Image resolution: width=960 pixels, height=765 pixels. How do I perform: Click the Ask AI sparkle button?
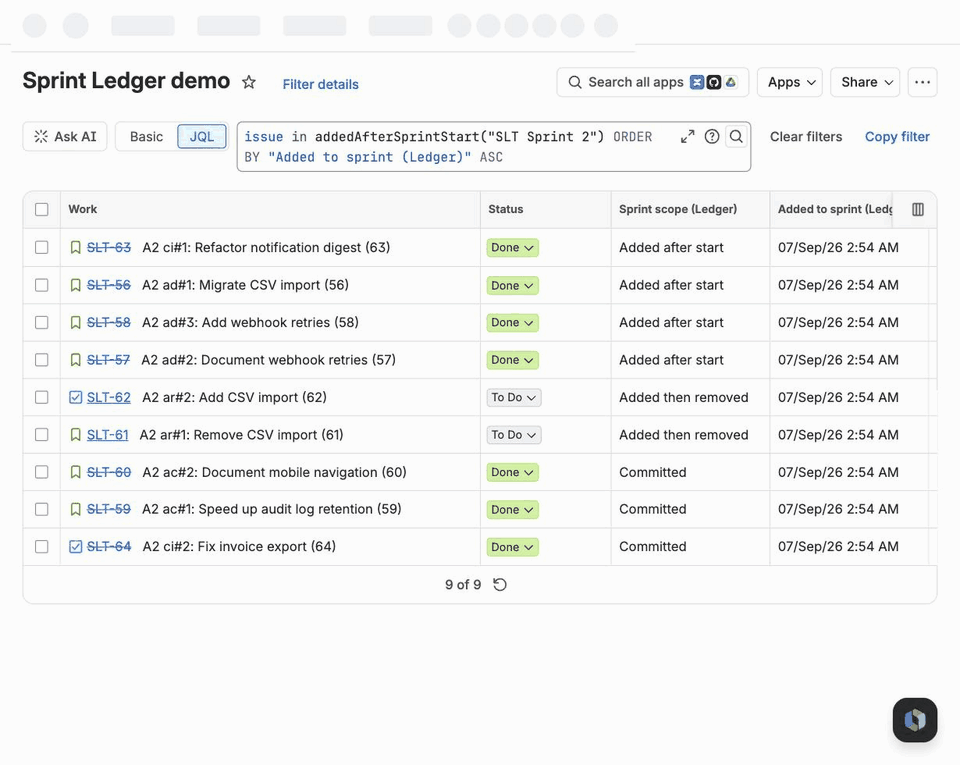[65, 136]
